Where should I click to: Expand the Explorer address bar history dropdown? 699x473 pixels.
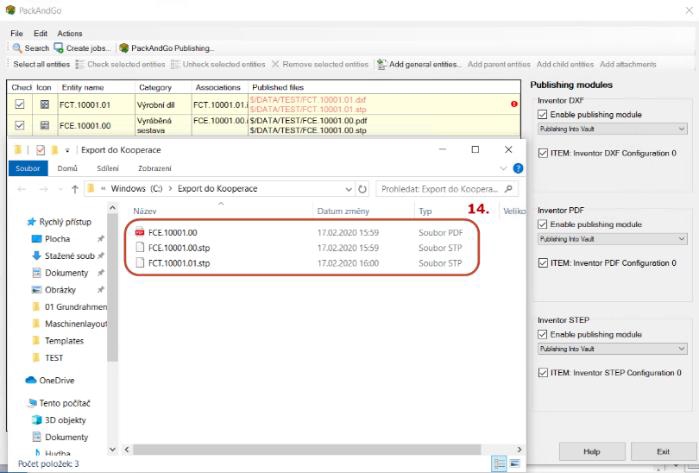click(348, 188)
